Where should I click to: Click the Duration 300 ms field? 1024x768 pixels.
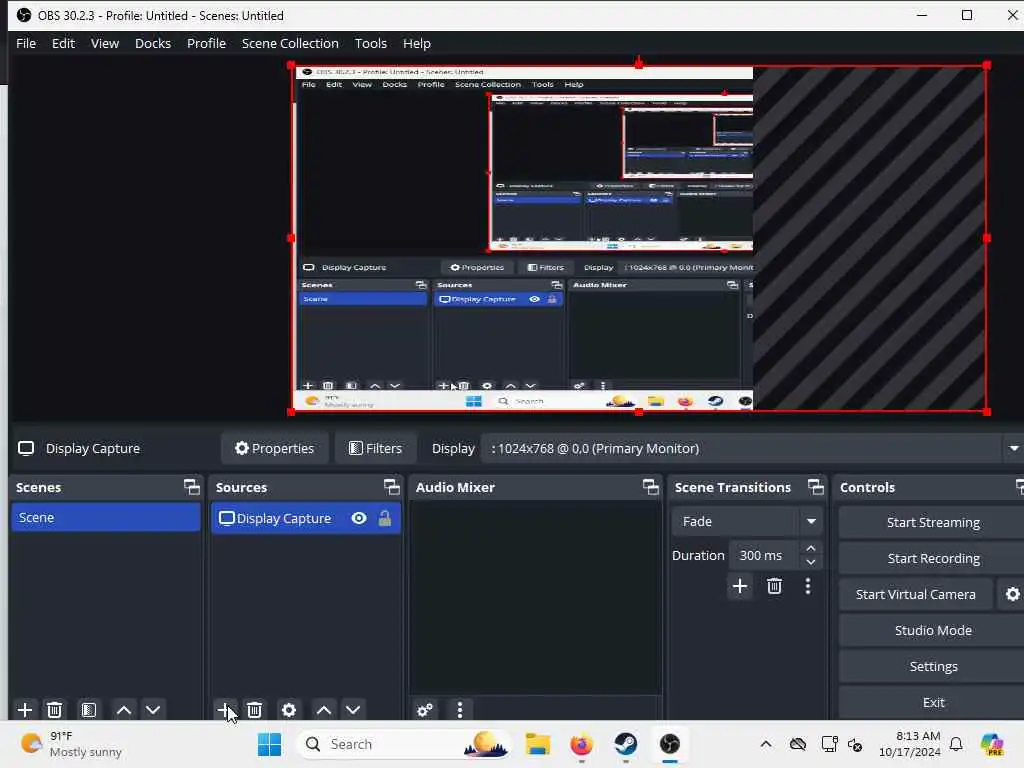[763, 556]
